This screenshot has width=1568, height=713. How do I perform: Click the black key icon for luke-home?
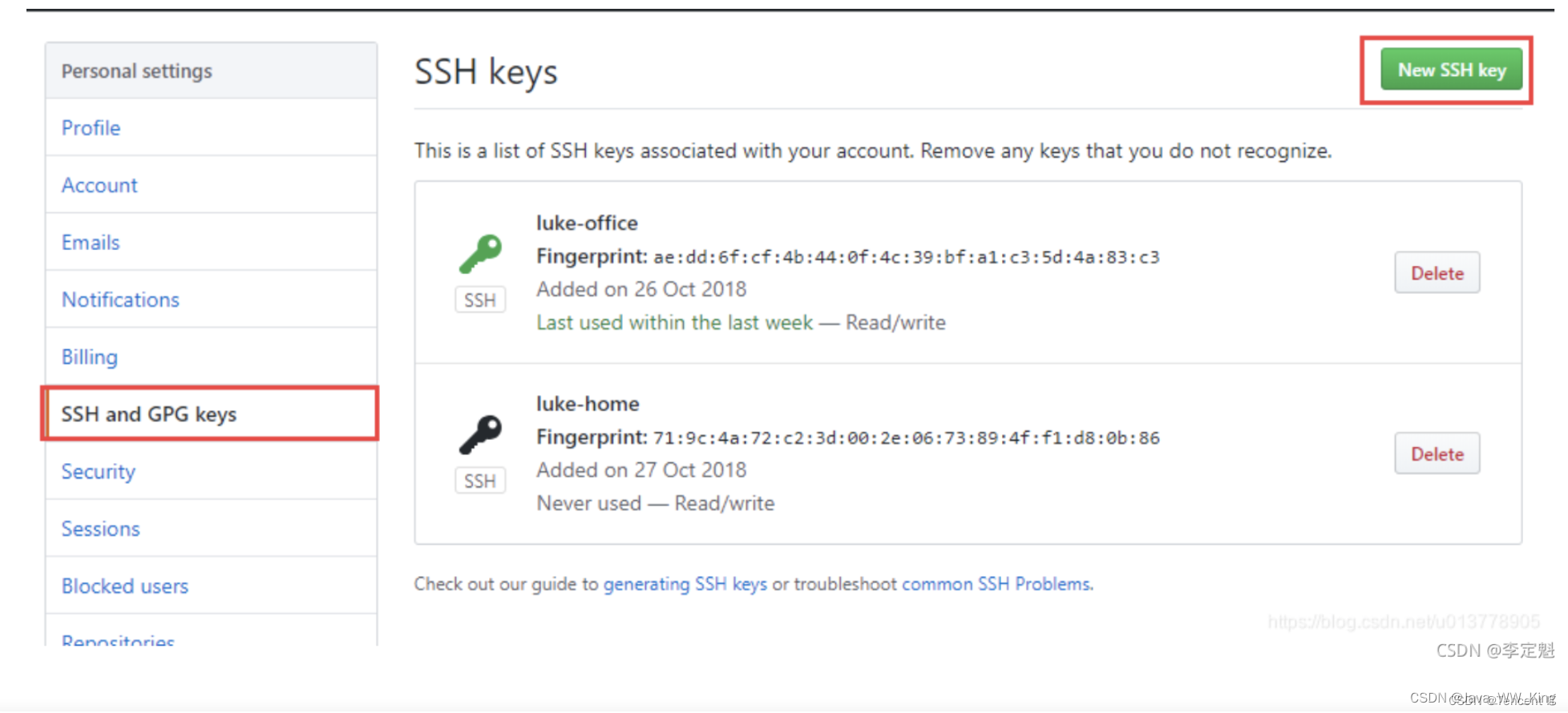click(x=480, y=435)
